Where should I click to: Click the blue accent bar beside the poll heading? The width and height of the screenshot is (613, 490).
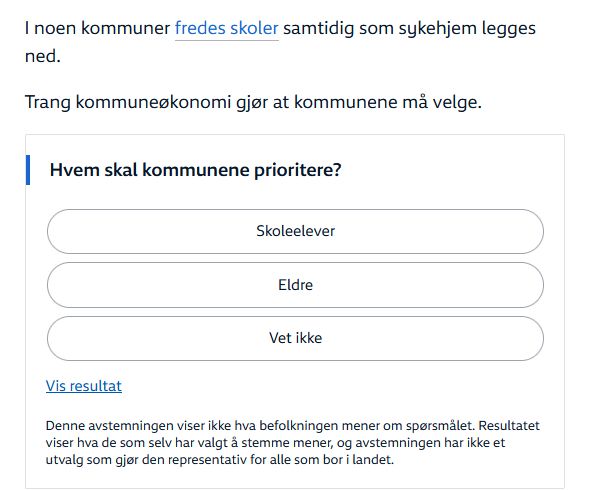point(30,170)
